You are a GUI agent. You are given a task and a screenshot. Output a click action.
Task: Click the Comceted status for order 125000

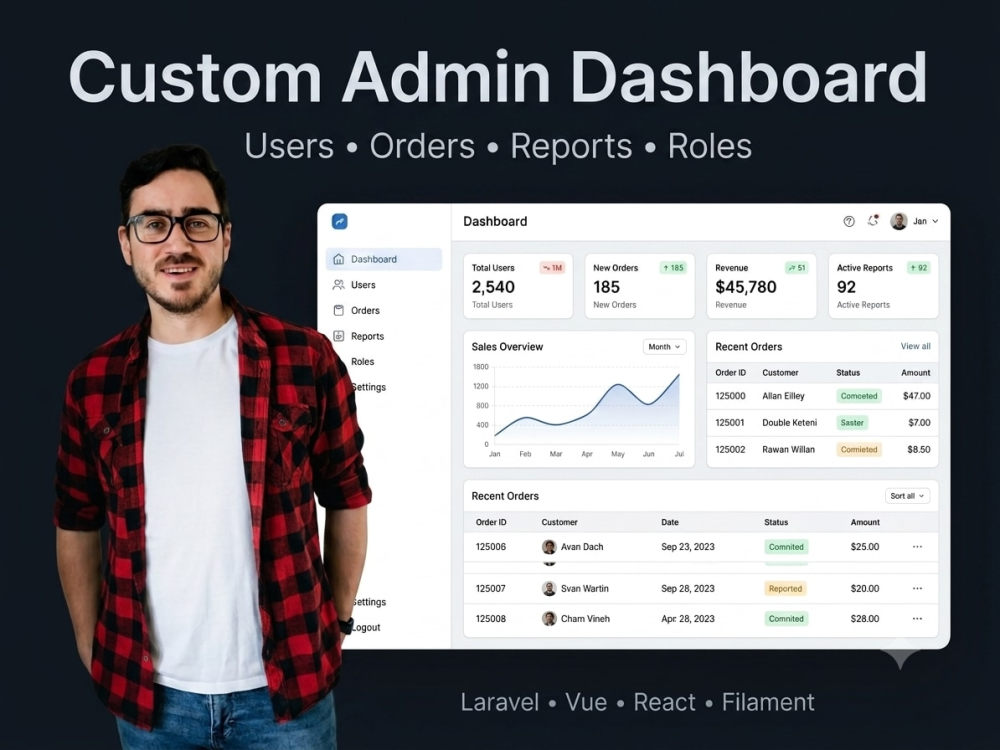coord(859,396)
